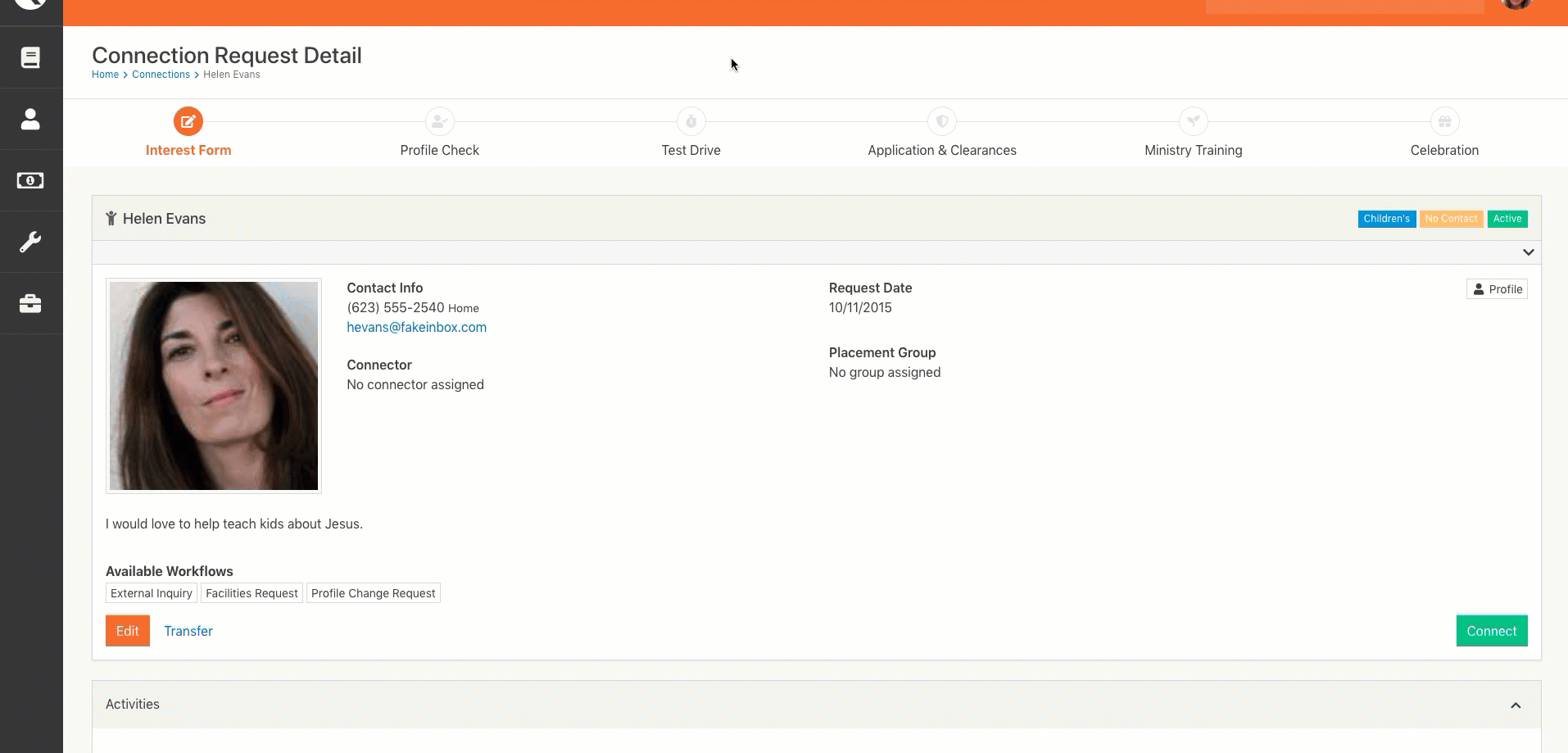Select the Ministry Training step label
Viewport: 1568px width, 753px height.
tap(1194, 150)
